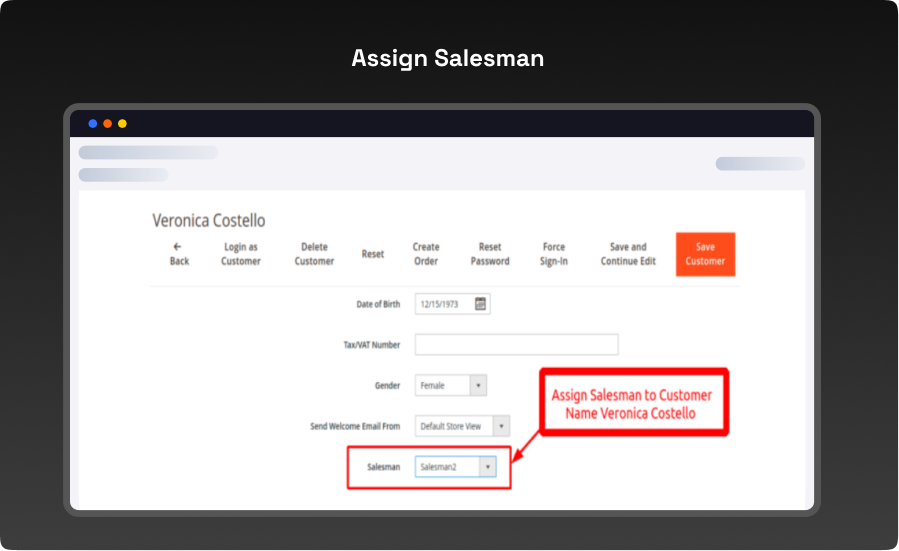The image size is (899, 551).
Task: Open the Send Welcome Email From dropdown
Action: pyautogui.click(x=501, y=426)
